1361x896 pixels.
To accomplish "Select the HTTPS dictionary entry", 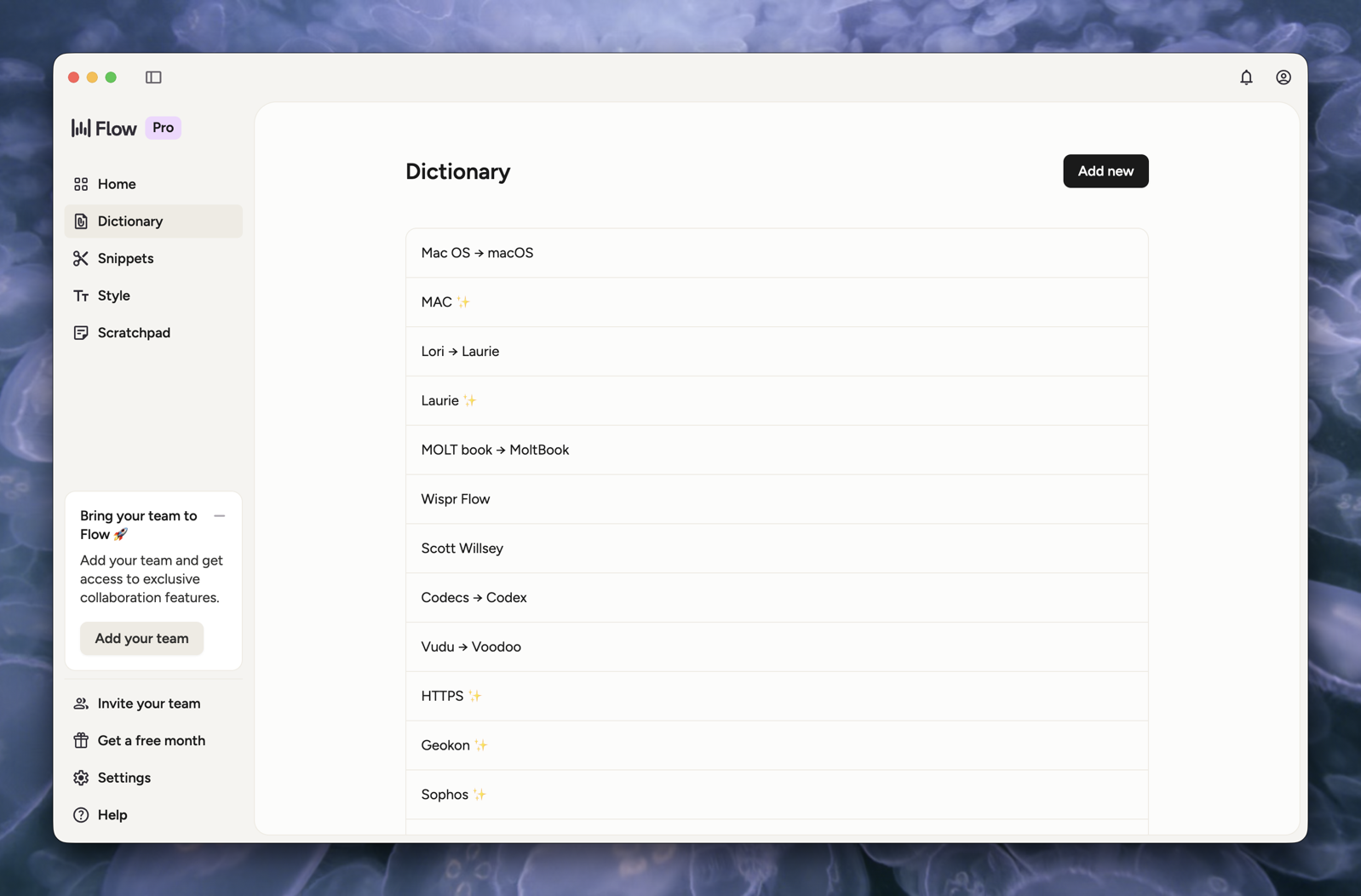I will (777, 697).
